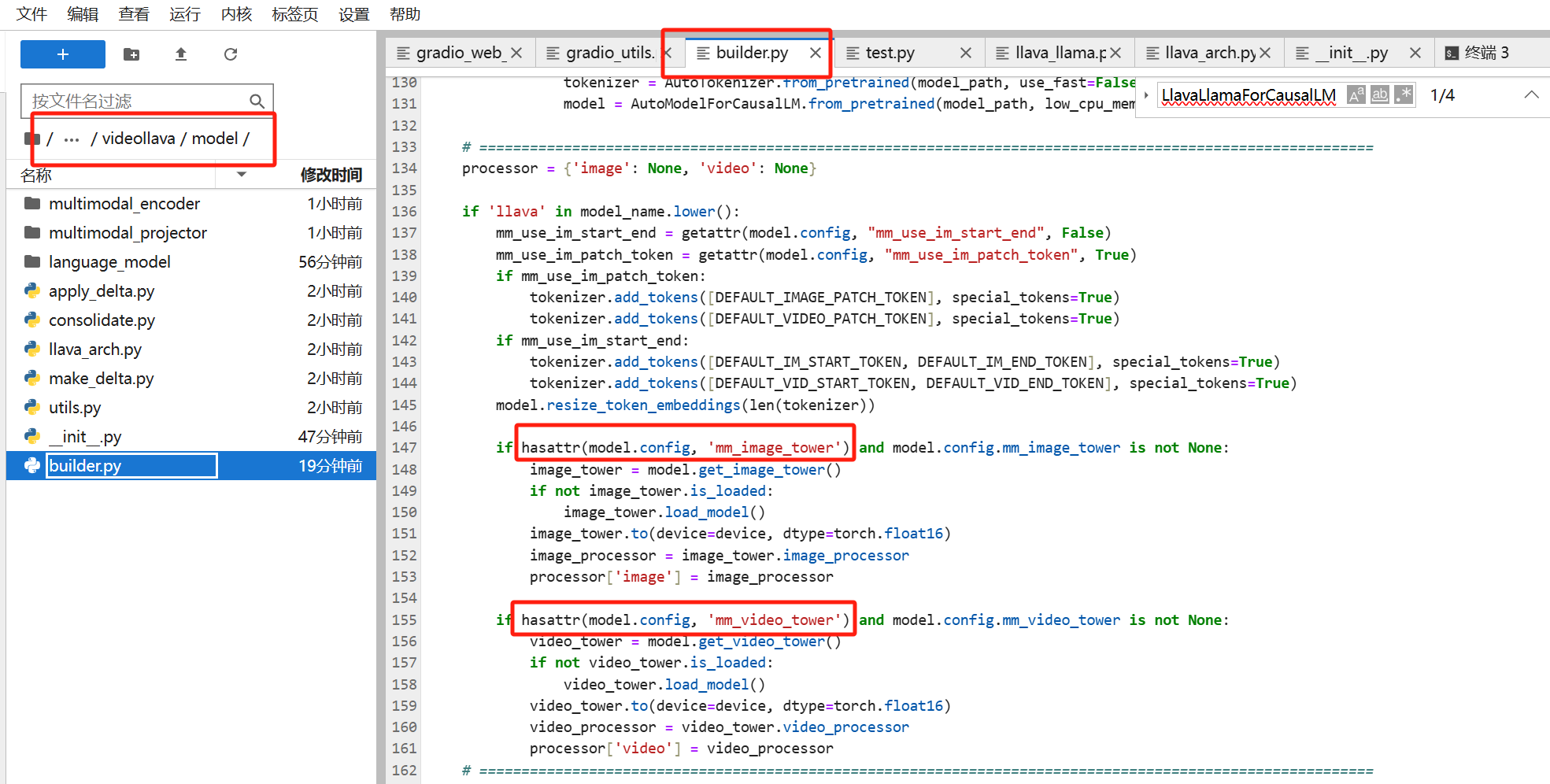1550x784 pixels.
Task: Click the name column sort arrow
Action: click(242, 175)
